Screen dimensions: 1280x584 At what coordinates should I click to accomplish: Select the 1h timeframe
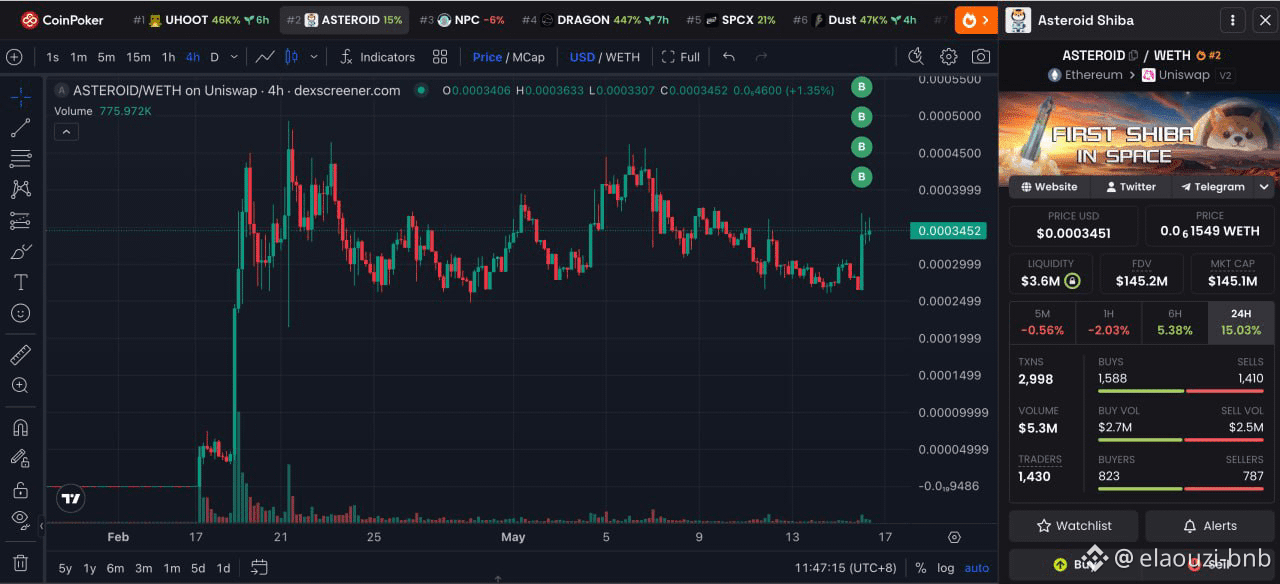point(168,57)
